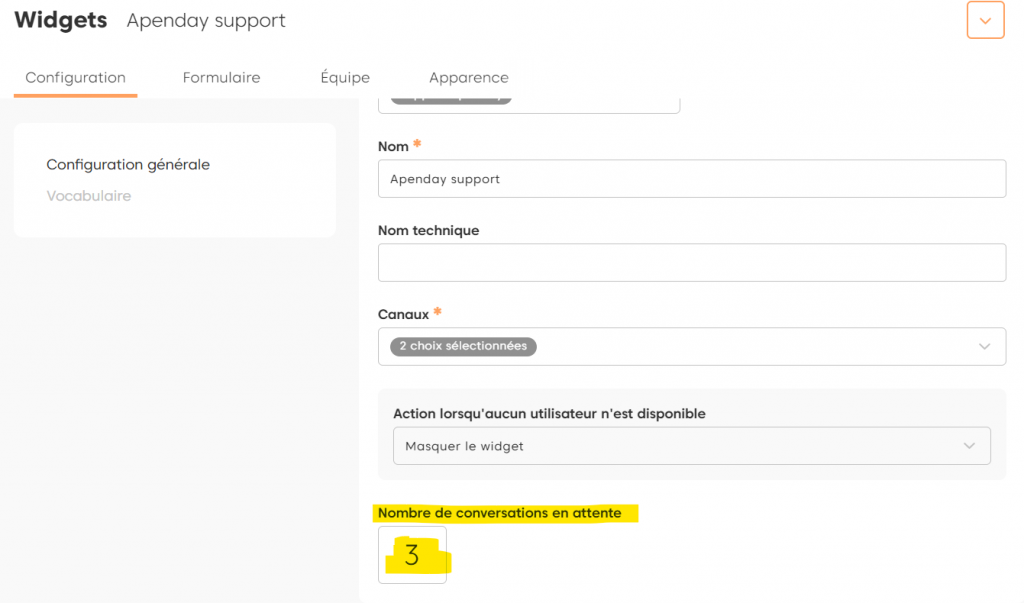Click the Widgets page title
Screen dimensions: 1024x603
(61, 21)
